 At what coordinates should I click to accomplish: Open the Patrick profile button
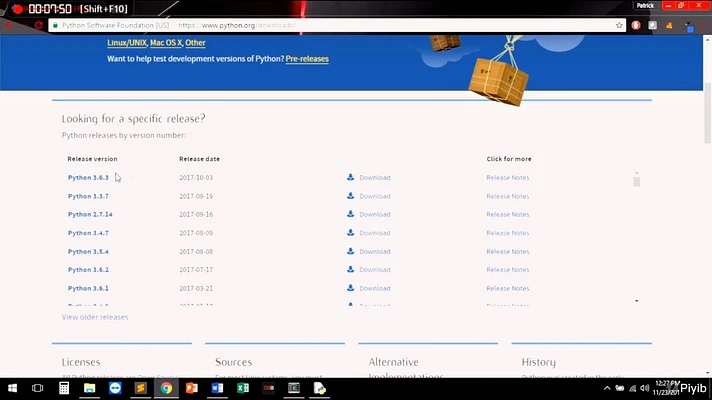click(x=645, y=5)
